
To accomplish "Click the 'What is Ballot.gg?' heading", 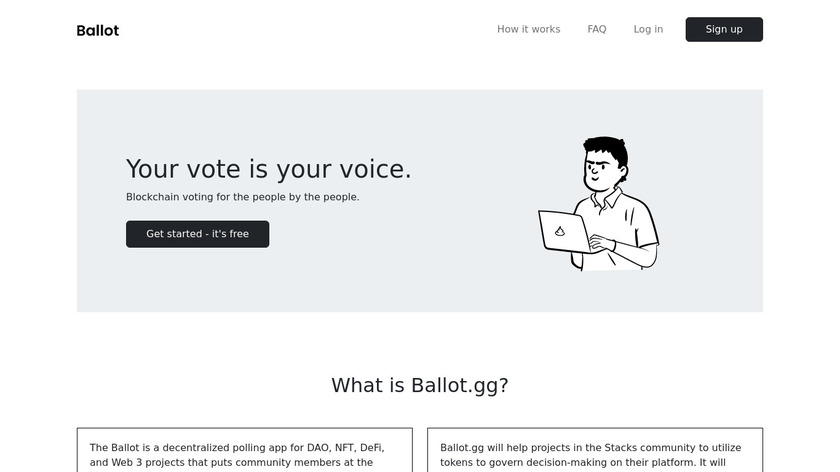I will click(x=420, y=385).
